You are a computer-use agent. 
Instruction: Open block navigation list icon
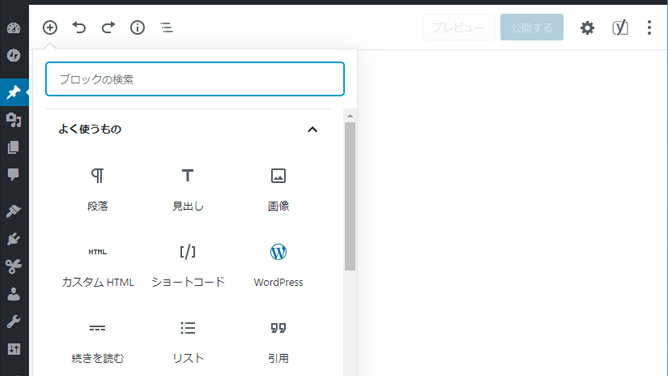[167, 28]
